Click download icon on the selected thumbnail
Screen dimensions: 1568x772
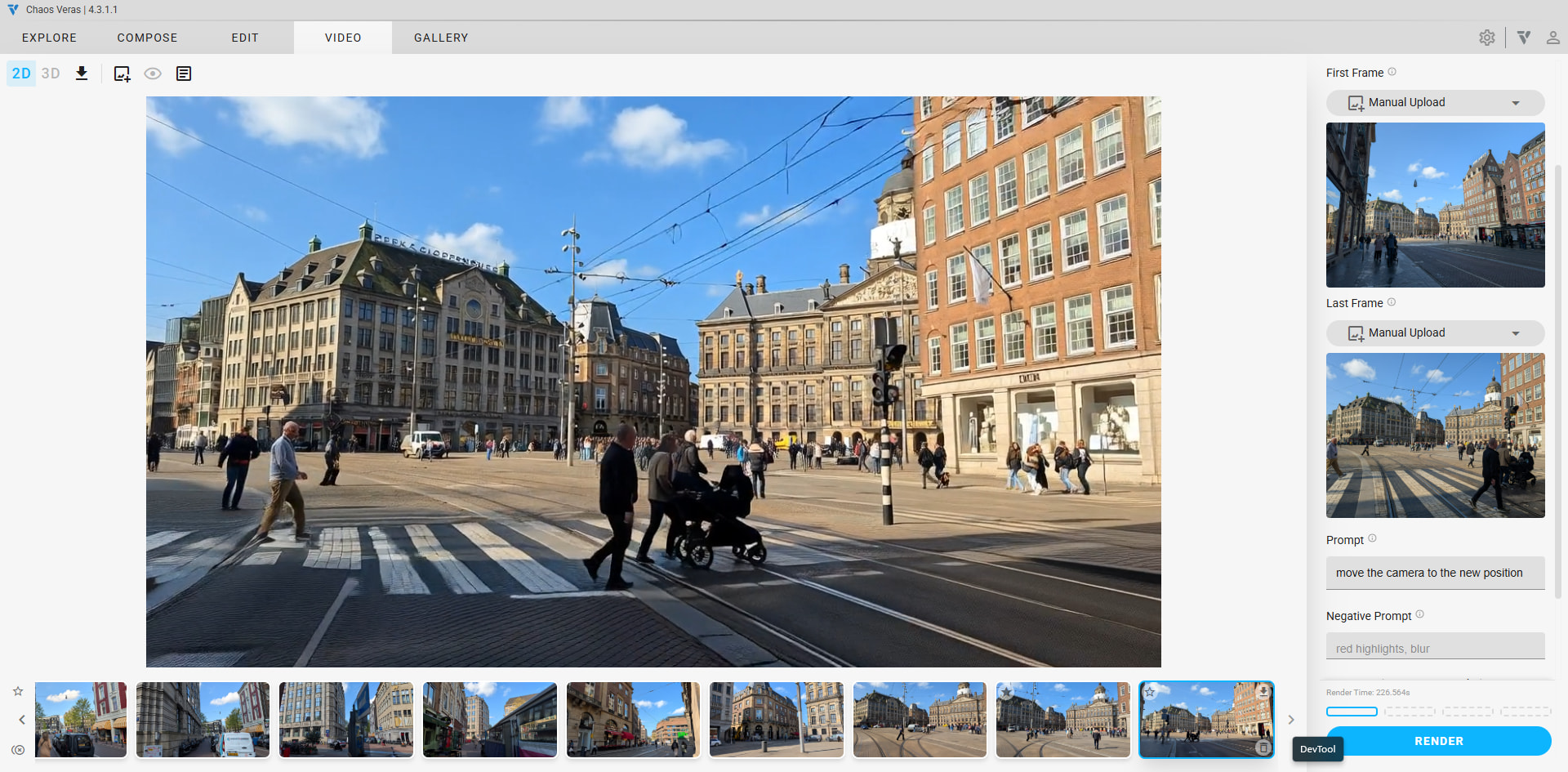pyautogui.click(x=1263, y=692)
